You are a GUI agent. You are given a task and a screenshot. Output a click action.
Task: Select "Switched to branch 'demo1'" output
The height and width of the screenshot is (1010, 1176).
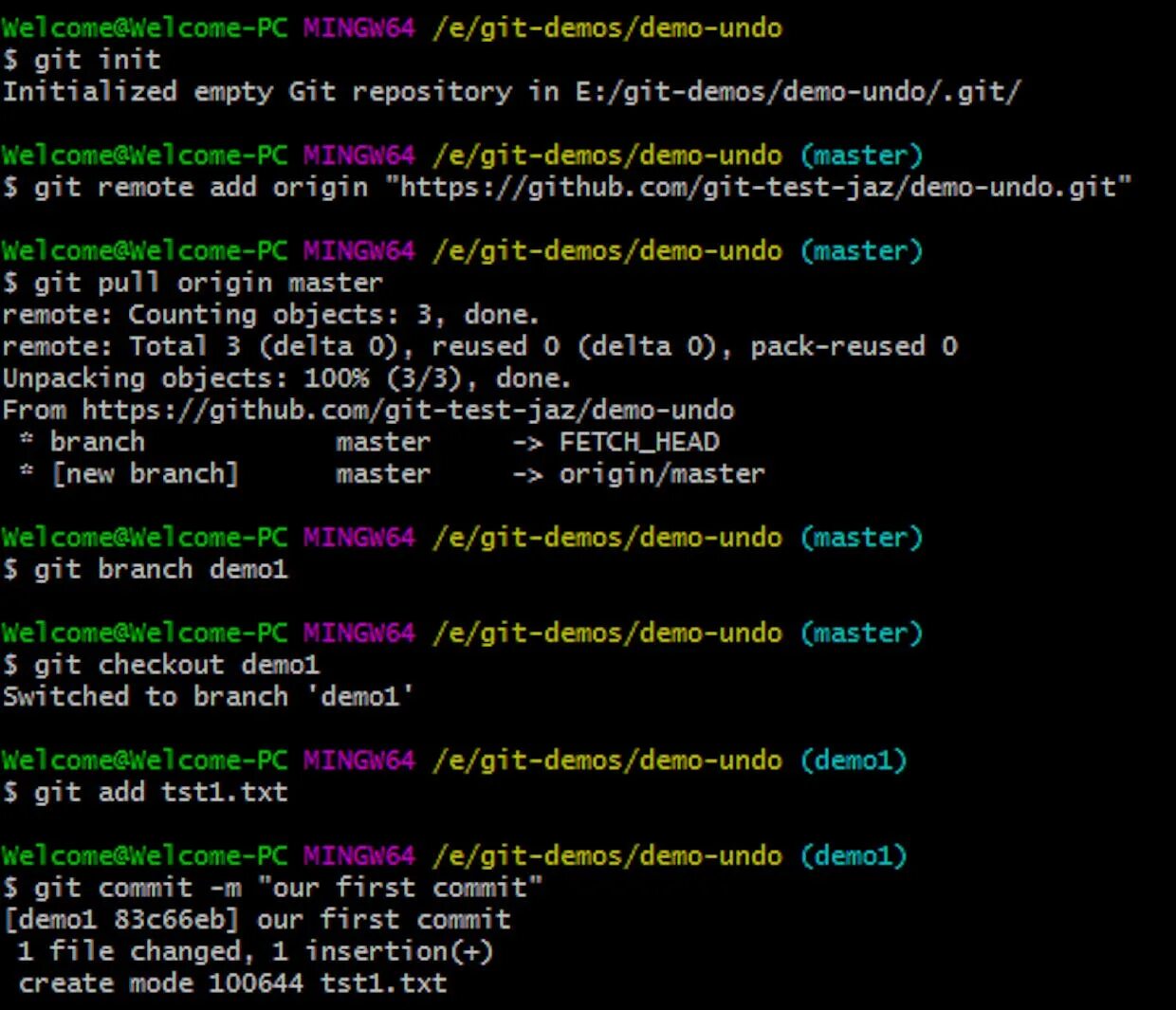pyautogui.click(x=209, y=696)
